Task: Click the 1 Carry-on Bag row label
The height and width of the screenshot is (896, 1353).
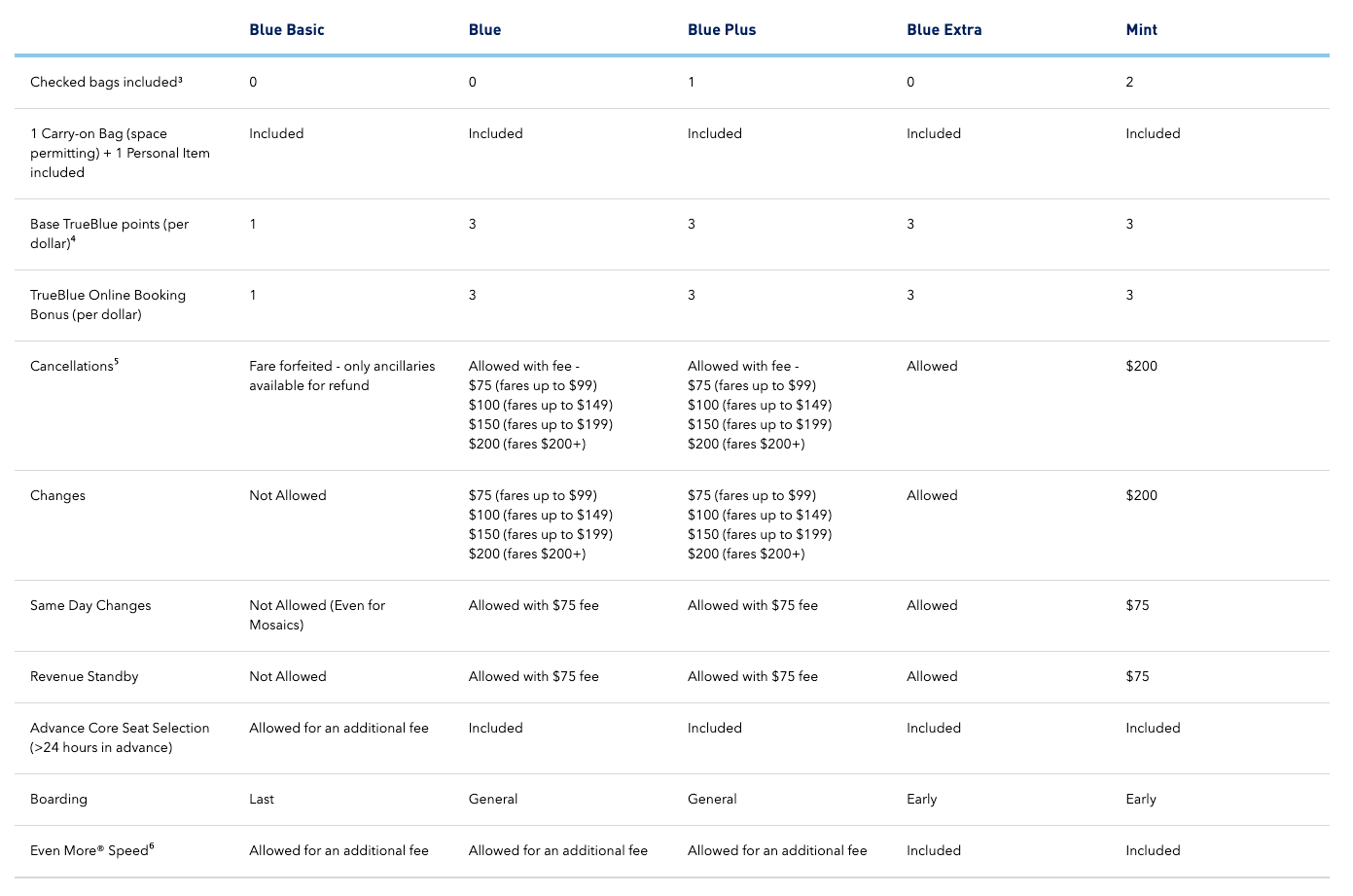Action: point(120,153)
